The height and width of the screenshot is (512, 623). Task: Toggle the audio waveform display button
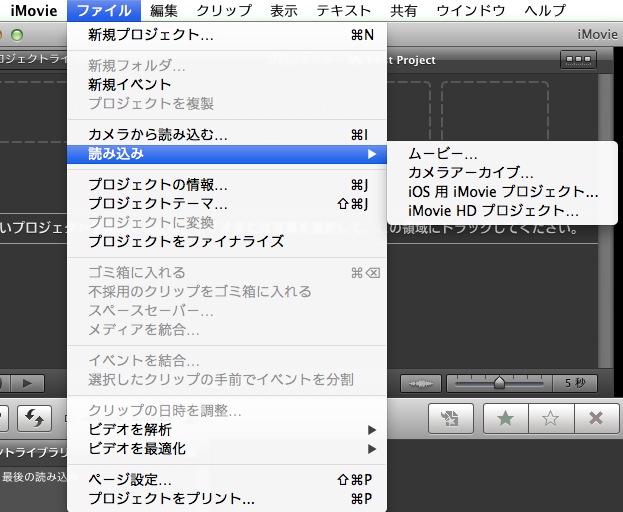pyautogui.click(x=421, y=383)
